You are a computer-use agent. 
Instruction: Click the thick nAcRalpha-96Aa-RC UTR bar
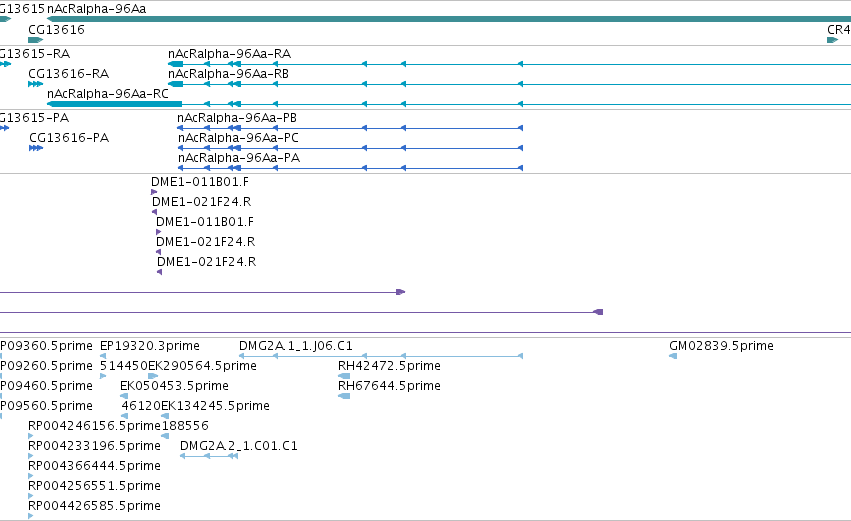pos(115,104)
